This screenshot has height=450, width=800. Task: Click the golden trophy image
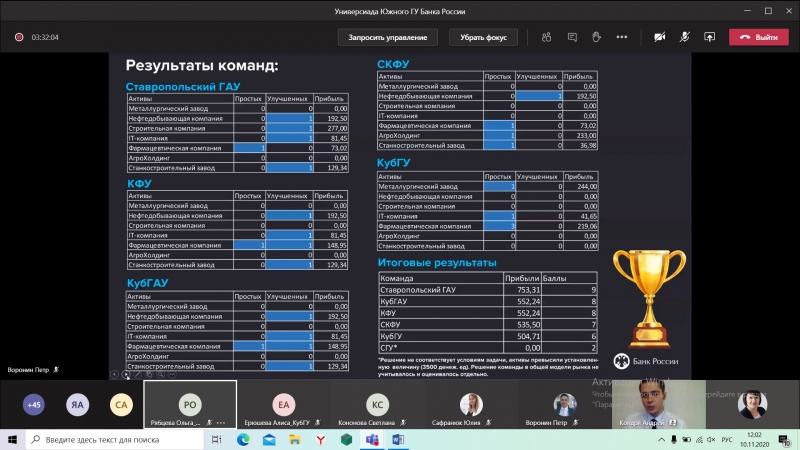point(649,298)
